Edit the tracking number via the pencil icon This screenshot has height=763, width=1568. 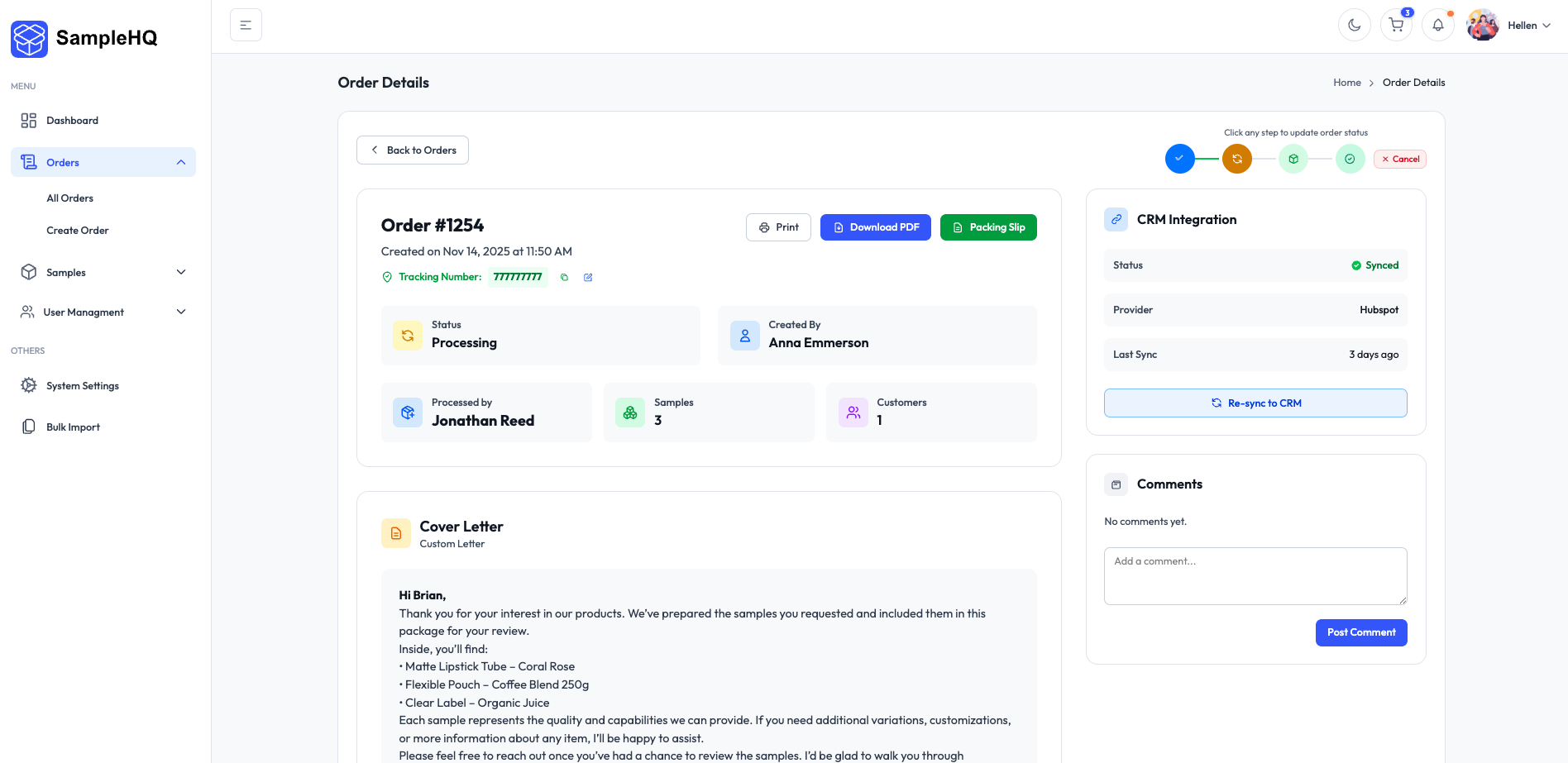588,277
